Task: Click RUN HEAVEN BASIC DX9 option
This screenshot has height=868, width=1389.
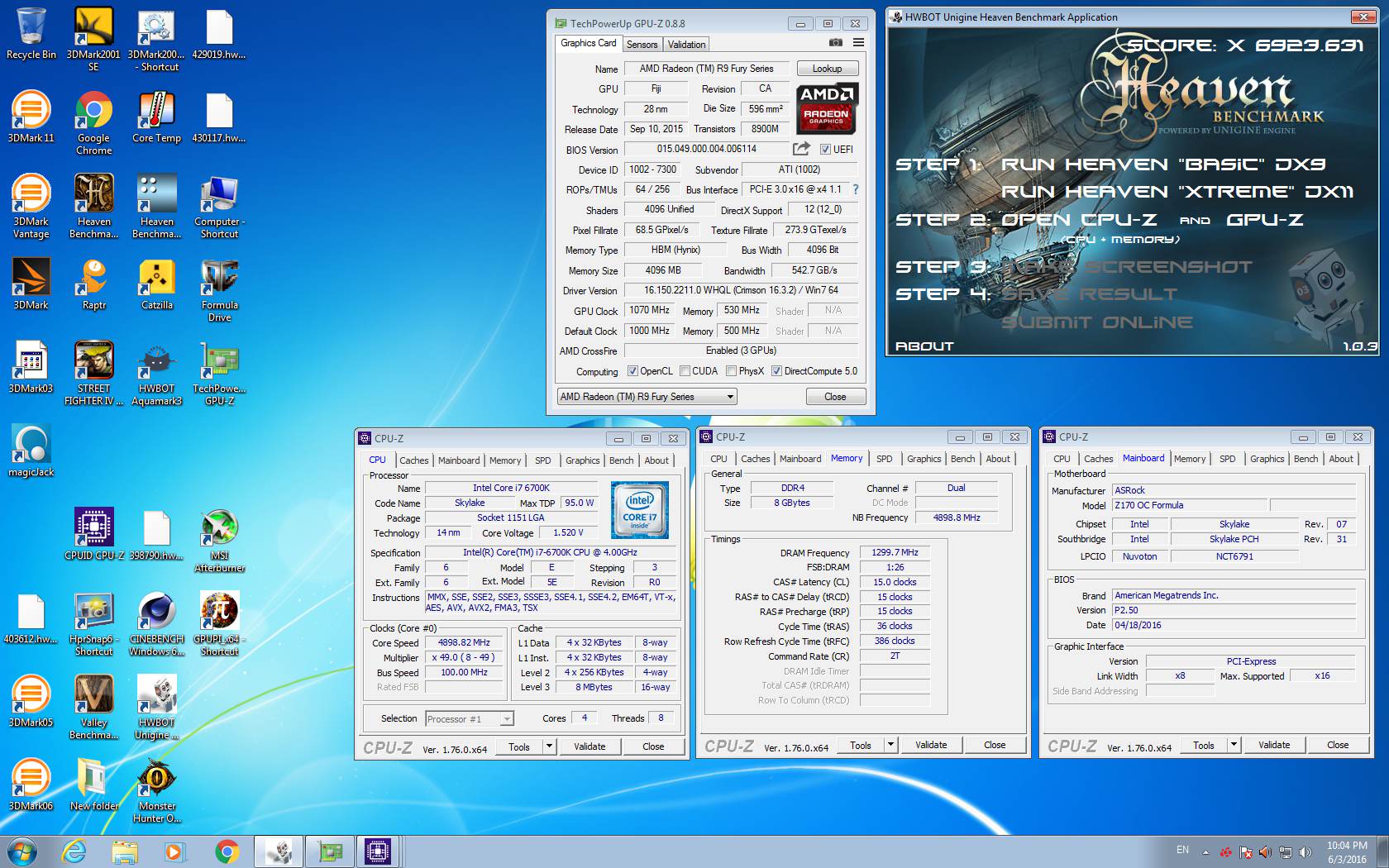Action: pyautogui.click(x=1163, y=165)
